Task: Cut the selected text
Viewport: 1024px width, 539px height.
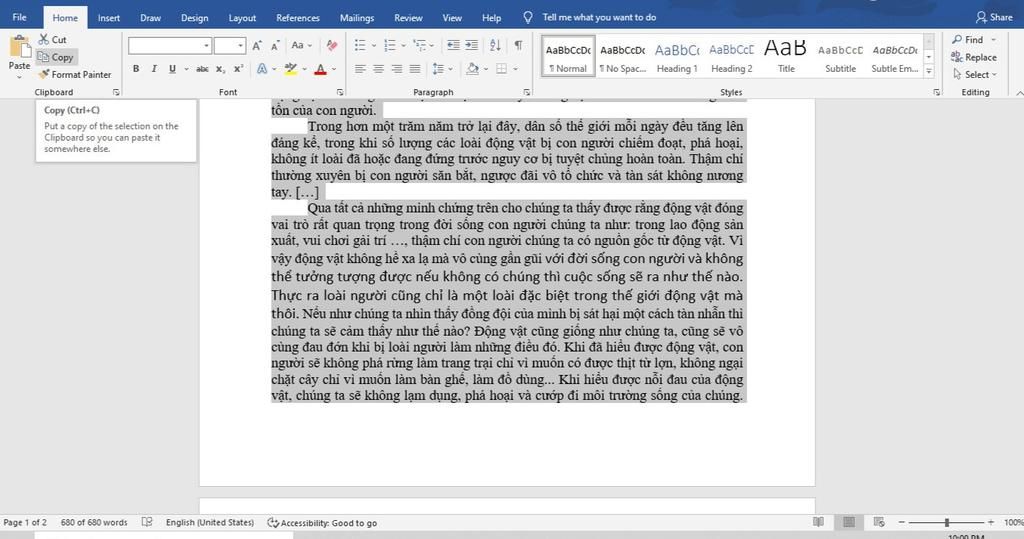Action: [x=52, y=40]
